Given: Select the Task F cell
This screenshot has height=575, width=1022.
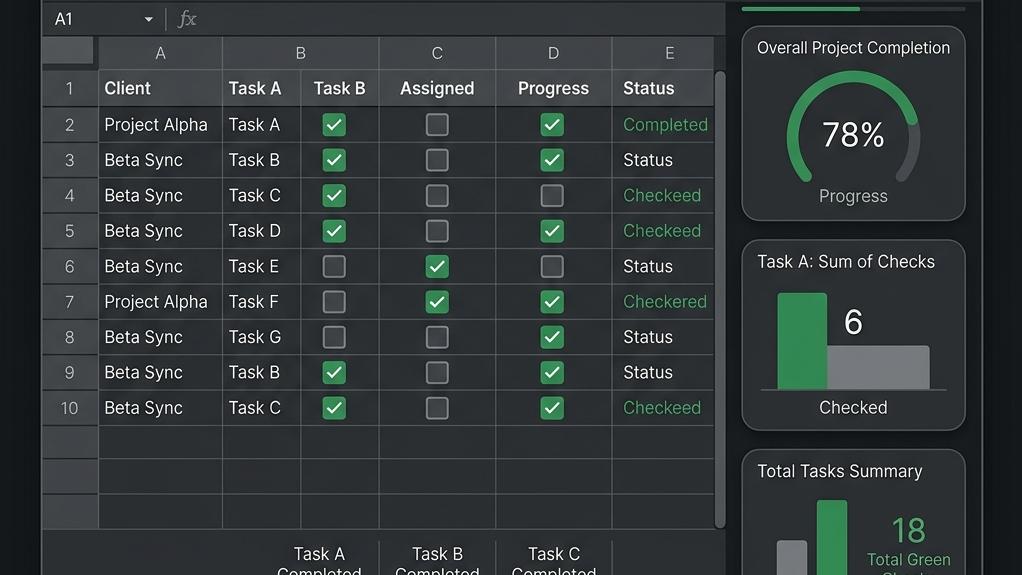Looking at the screenshot, I should tap(261, 302).
